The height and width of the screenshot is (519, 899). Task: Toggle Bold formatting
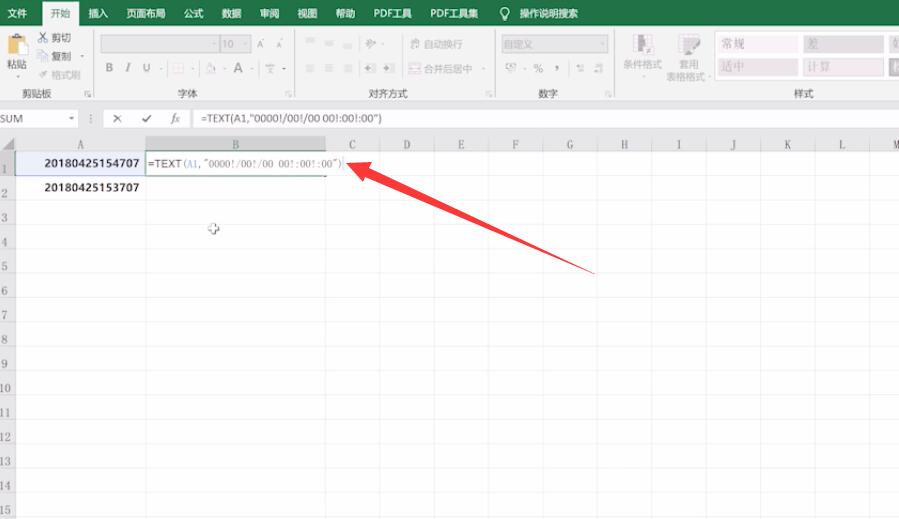109,68
